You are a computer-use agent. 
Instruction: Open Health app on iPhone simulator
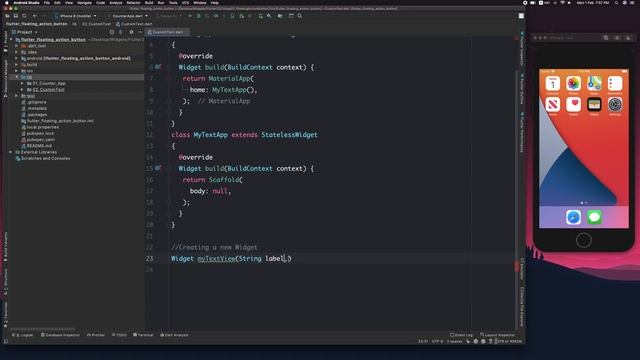[573, 105]
